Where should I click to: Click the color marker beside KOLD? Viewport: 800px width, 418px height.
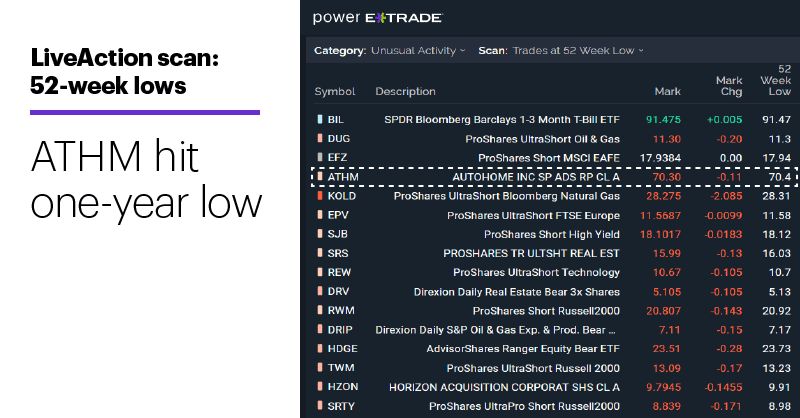click(x=320, y=195)
